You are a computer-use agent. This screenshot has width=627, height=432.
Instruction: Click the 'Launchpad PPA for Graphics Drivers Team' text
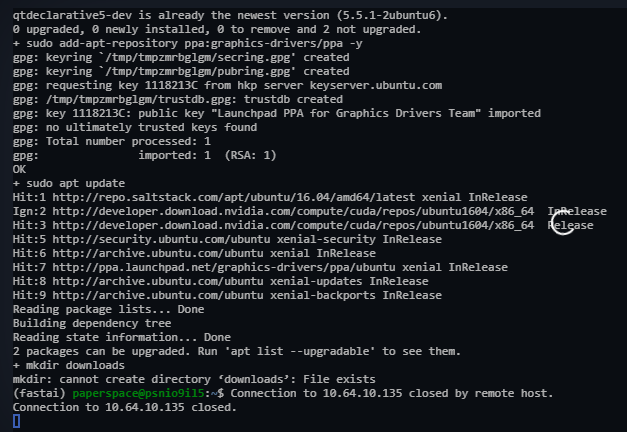click(x=346, y=113)
